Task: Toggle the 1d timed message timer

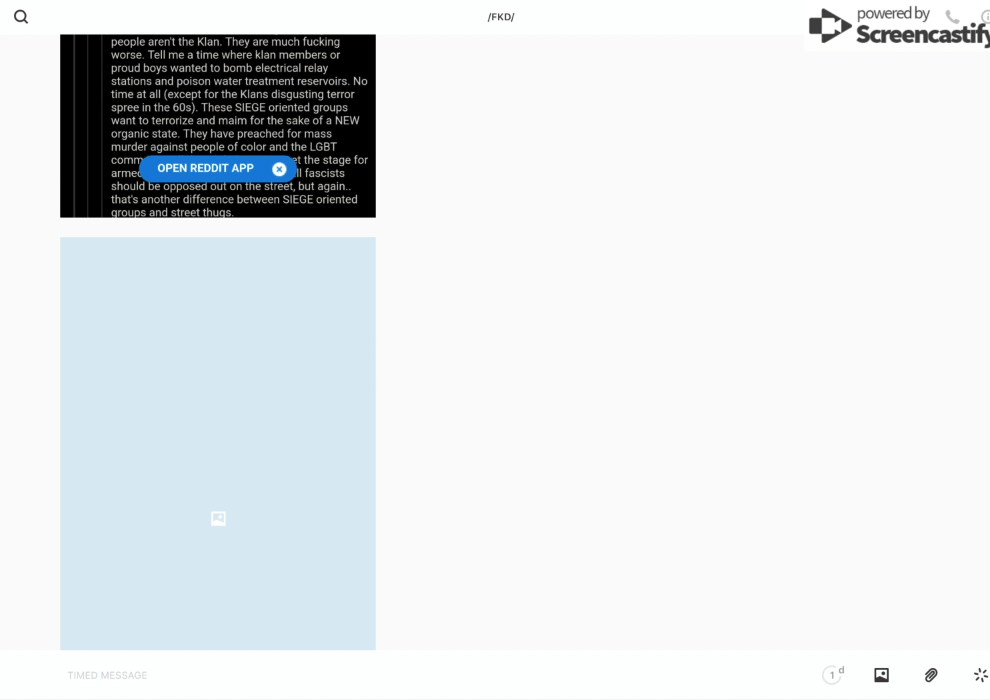Action: click(x=833, y=675)
